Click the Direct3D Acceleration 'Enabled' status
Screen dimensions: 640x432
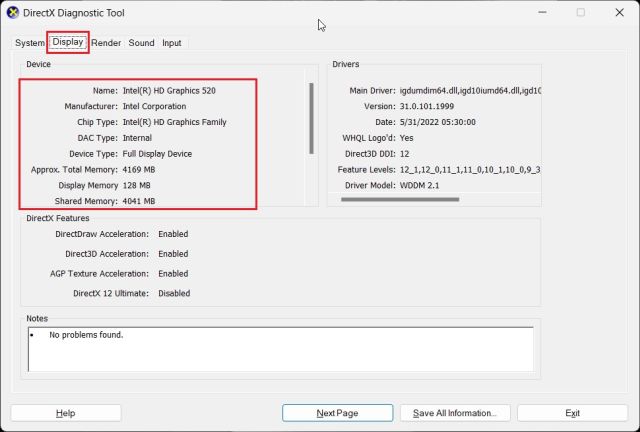(x=173, y=254)
